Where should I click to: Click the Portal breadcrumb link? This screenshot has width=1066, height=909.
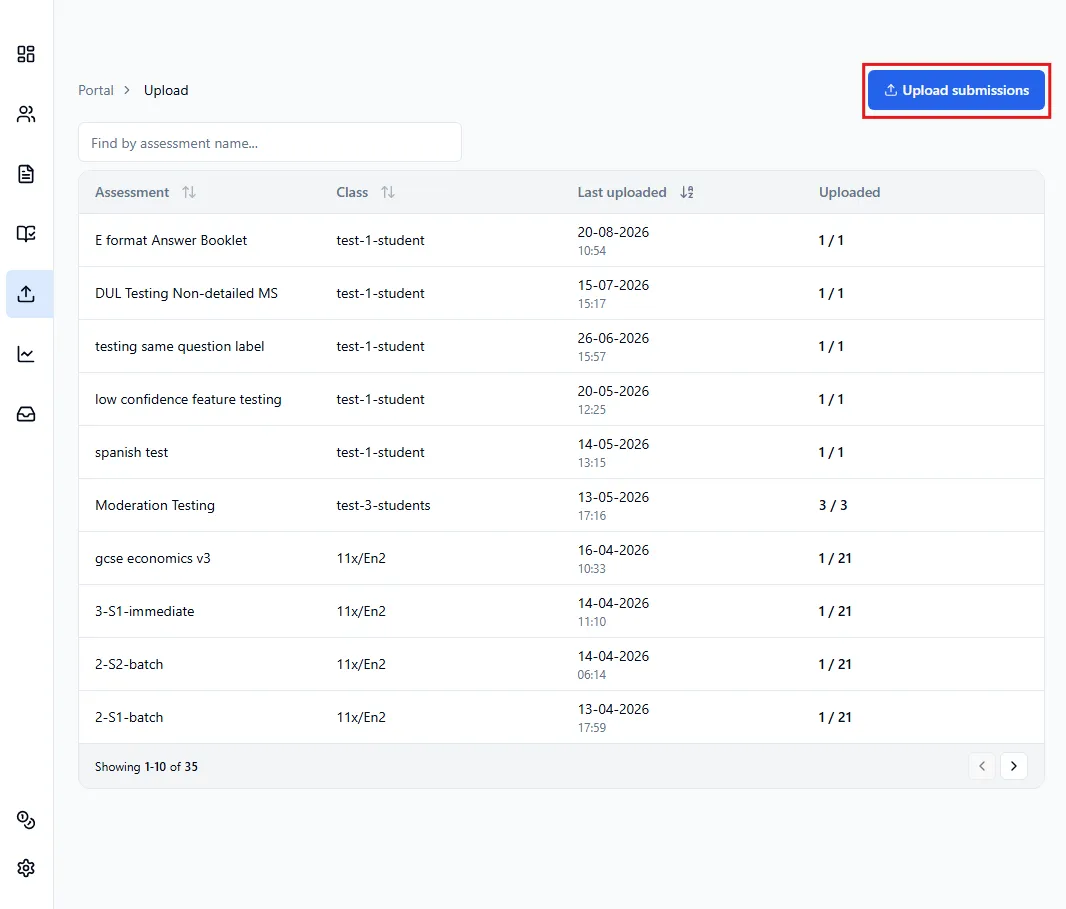tap(96, 90)
